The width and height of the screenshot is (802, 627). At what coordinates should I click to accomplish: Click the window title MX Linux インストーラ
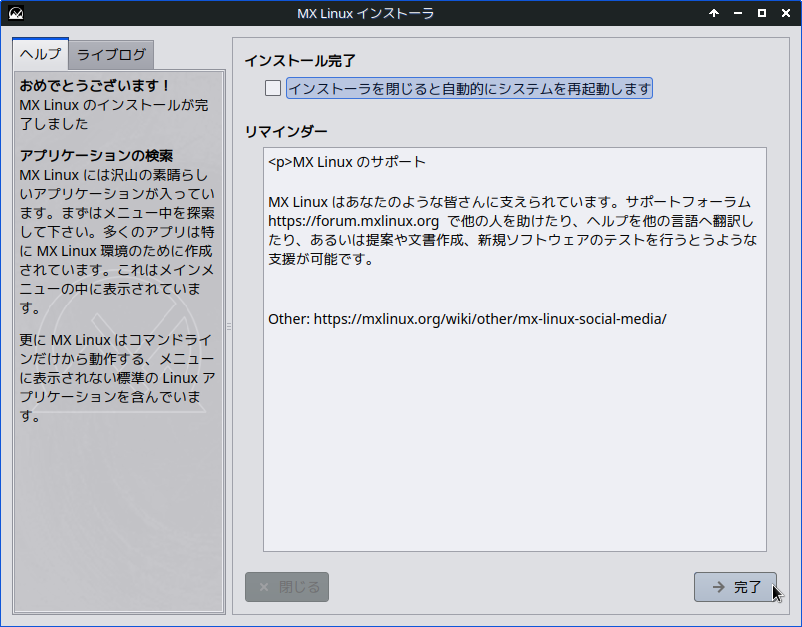click(365, 13)
